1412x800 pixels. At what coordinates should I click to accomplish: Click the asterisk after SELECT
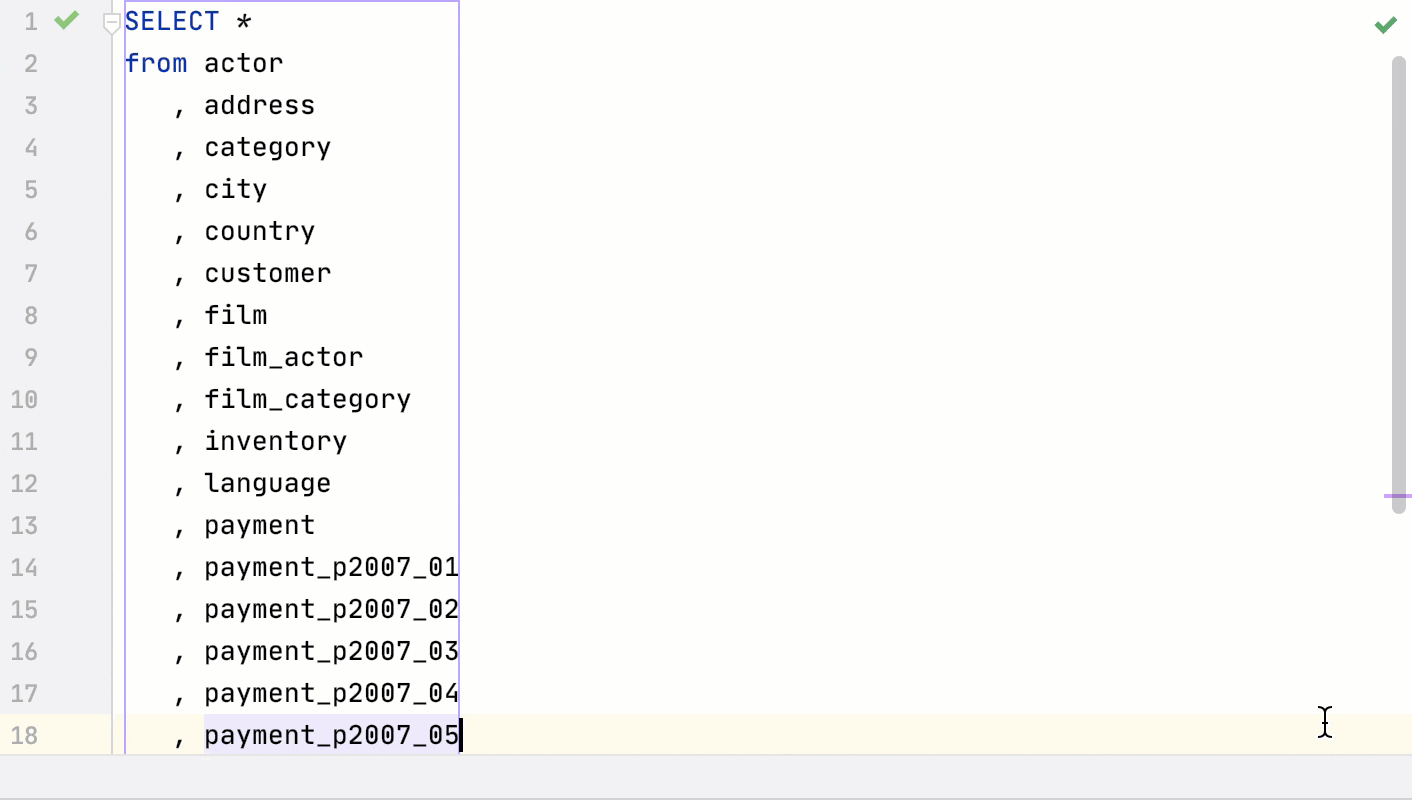click(x=243, y=20)
